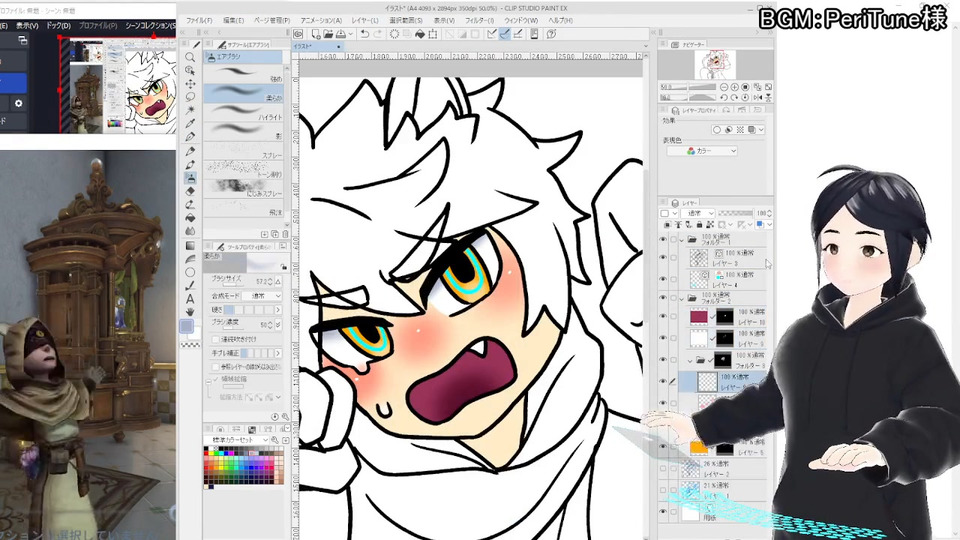
Task: Open the Filter menu
Action: [x=479, y=20]
